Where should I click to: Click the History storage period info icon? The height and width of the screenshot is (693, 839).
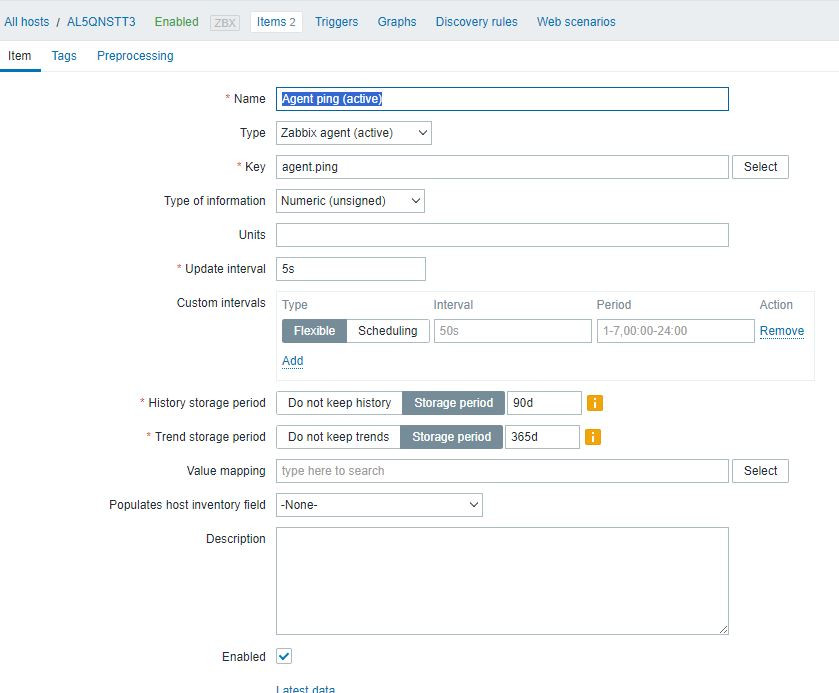(x=595, y=403)
